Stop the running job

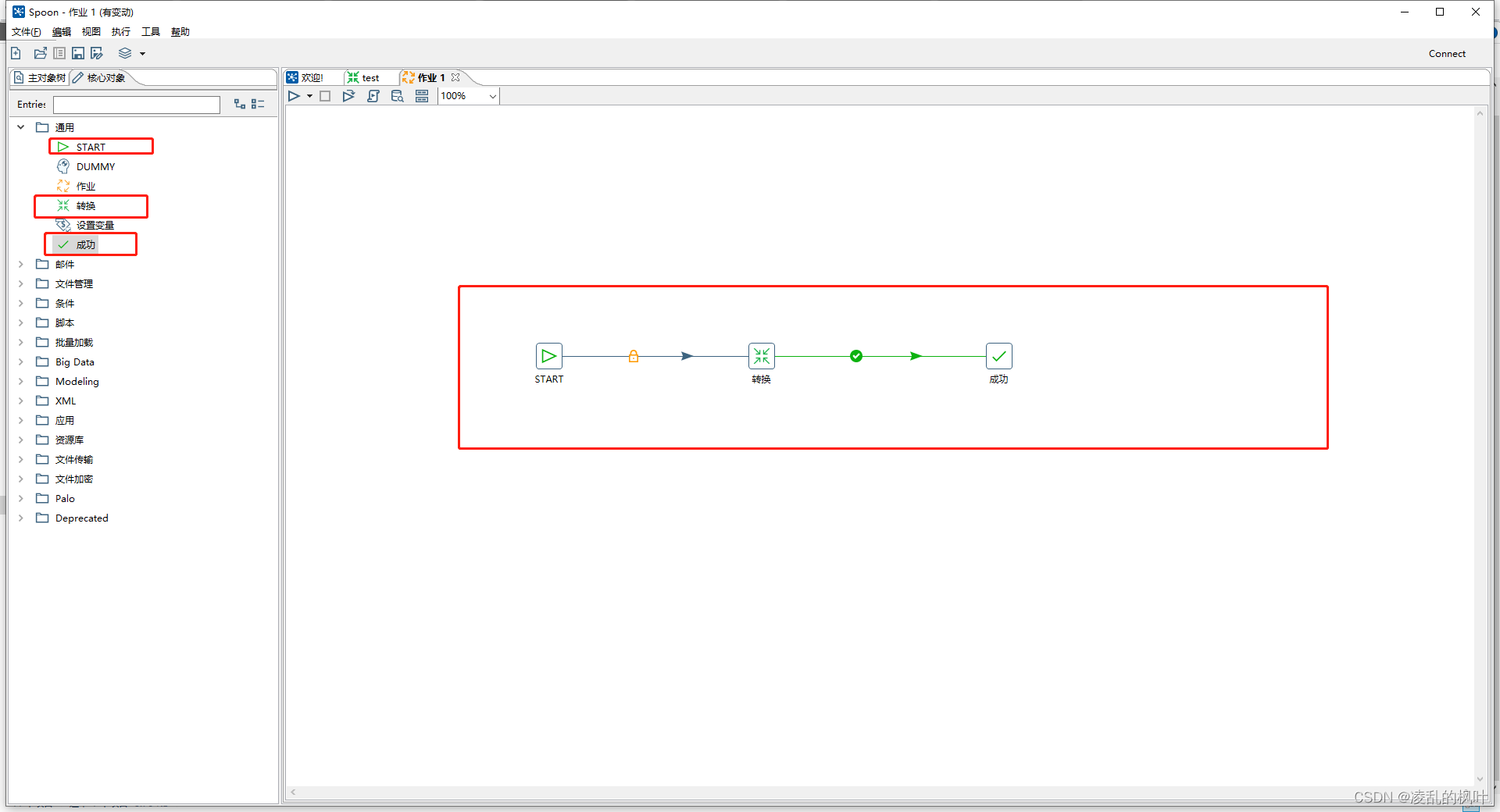[x=325, y=96]
